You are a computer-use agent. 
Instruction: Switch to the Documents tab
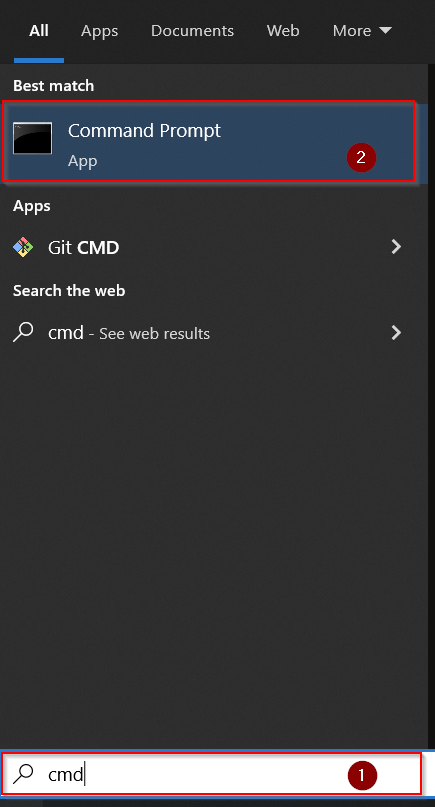pos(192,31)
